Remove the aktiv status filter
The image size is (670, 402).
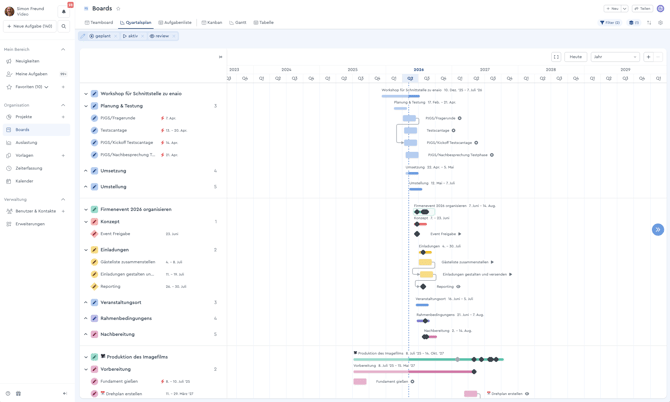[142, 36]
